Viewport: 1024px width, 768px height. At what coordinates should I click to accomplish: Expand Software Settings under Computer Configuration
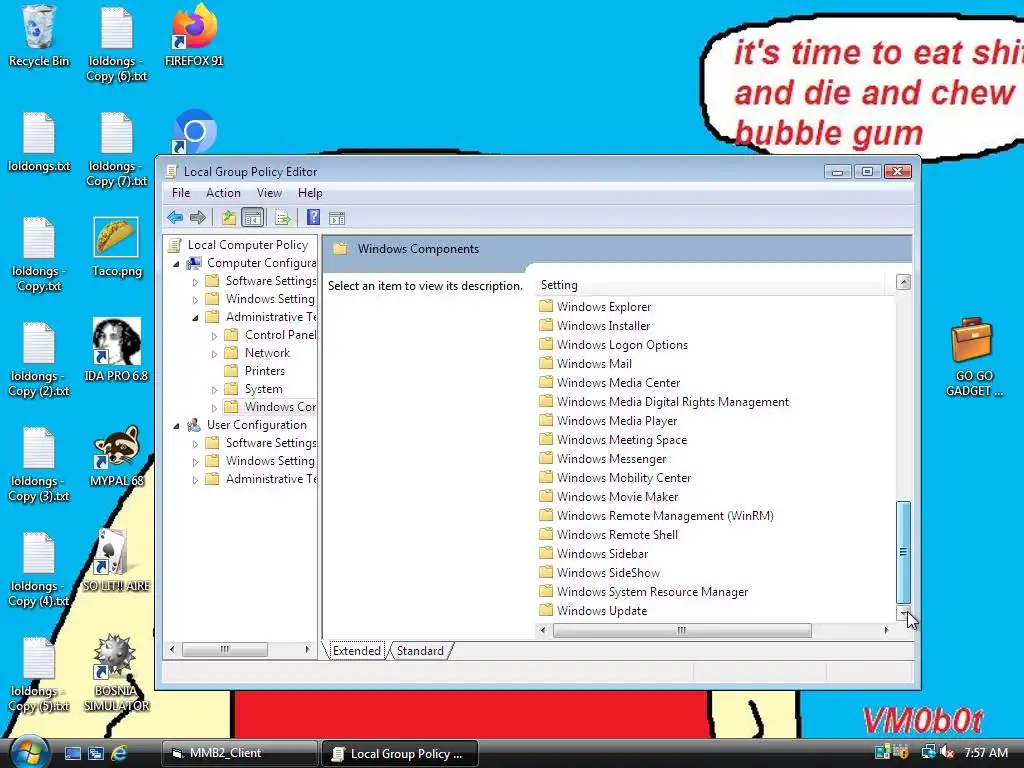click(x=195, y=282)
